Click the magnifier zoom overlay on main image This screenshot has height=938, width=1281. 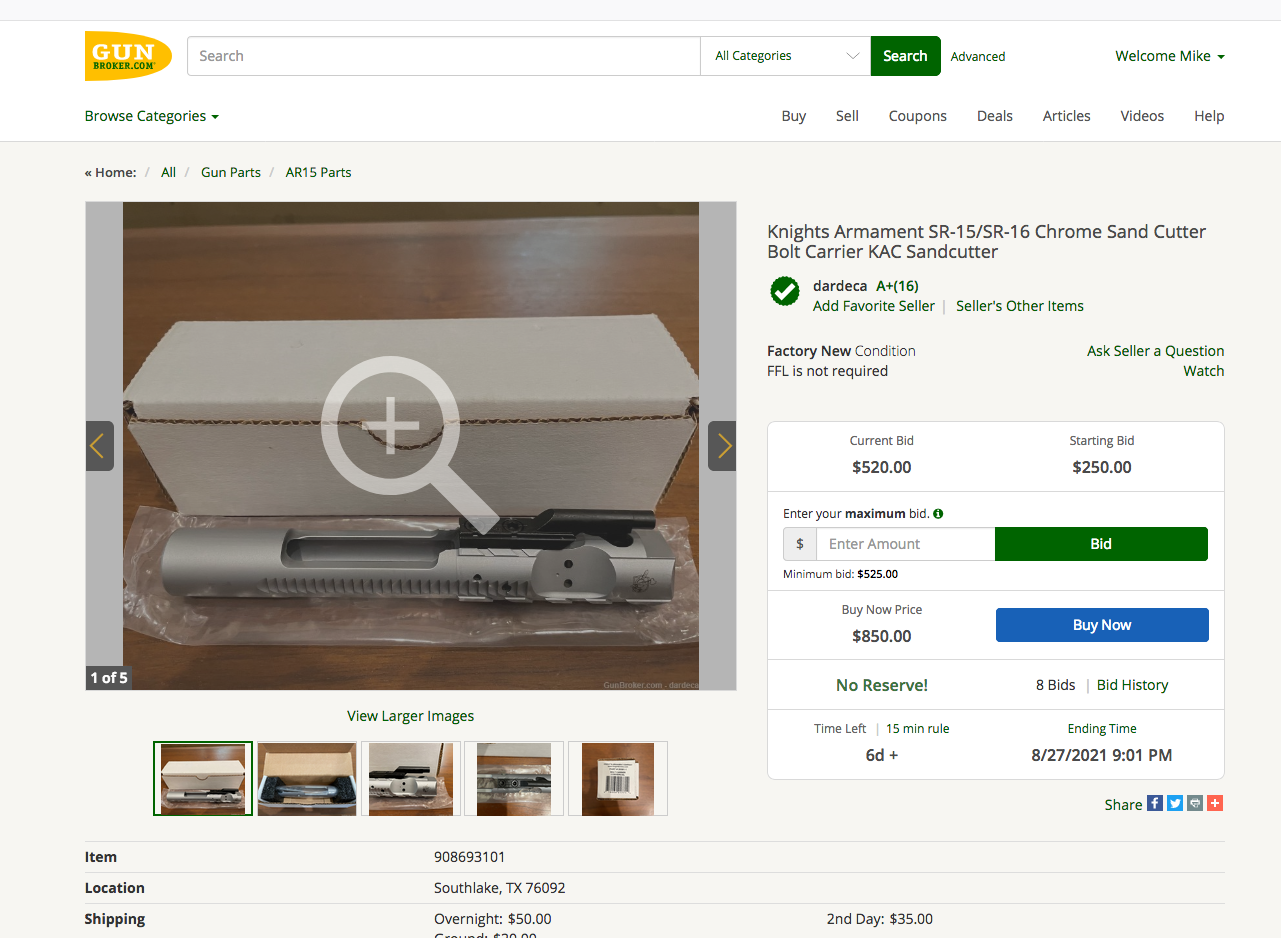point(411,443)
